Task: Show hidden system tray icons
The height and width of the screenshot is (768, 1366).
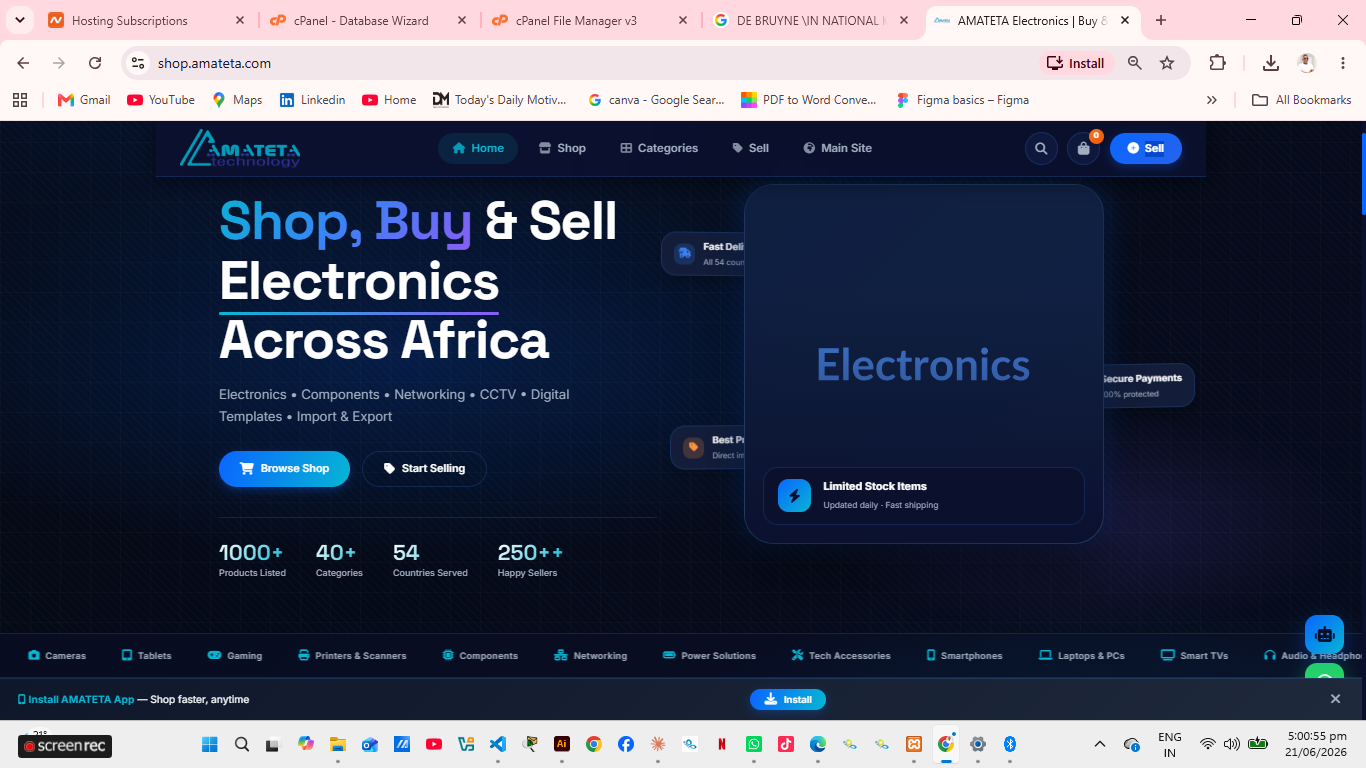Action: (1100, 744)
